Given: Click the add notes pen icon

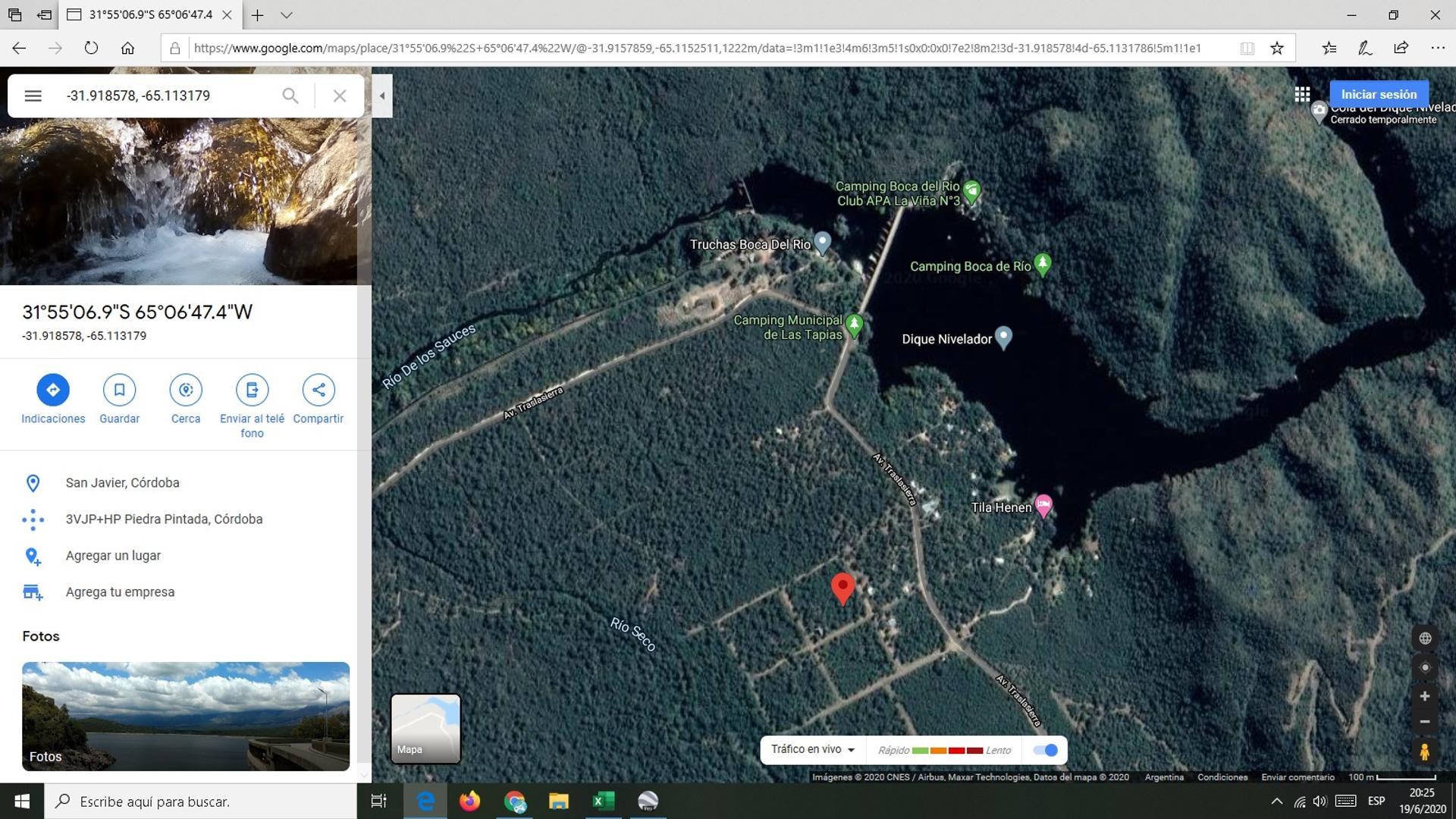Looking at the screenshot, I should click(x=1365, y=48).
